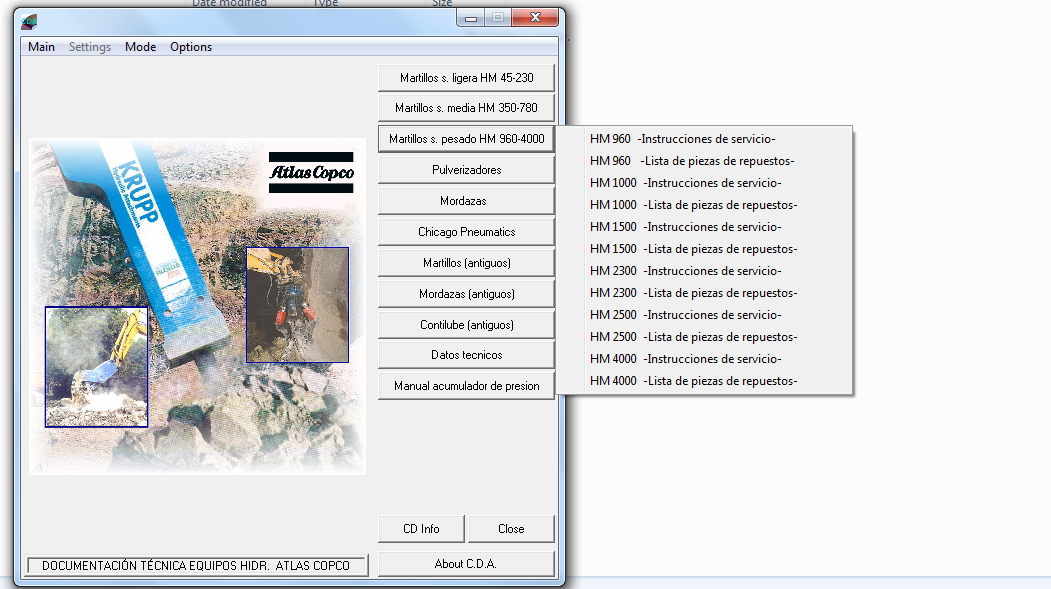
Task: Select HM 4000 -Lista de piezas de repuestos-
Action: click(x=704, y=381)
